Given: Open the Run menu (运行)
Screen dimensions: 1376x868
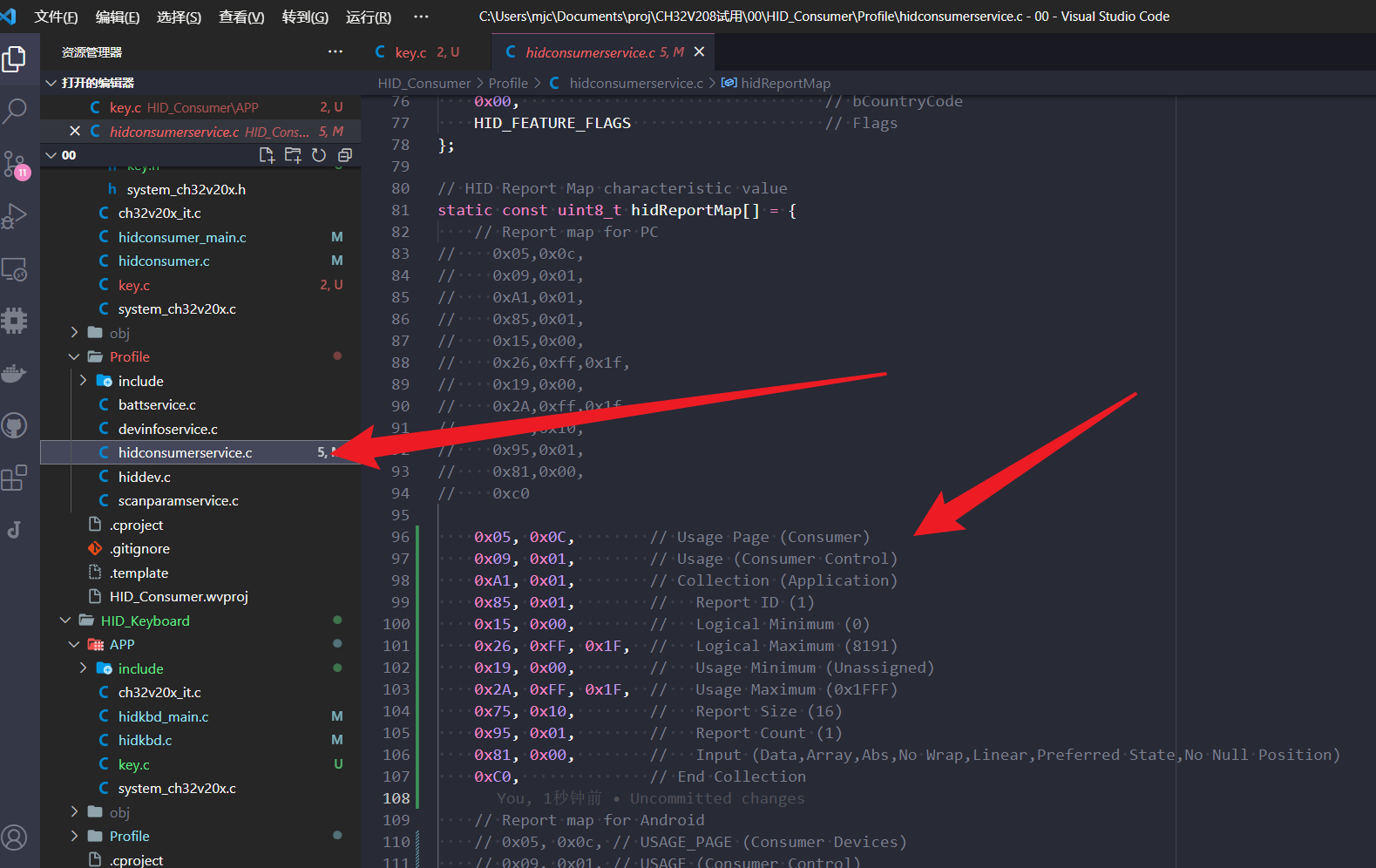Looking at the screenshot, I should click(369, 17).
